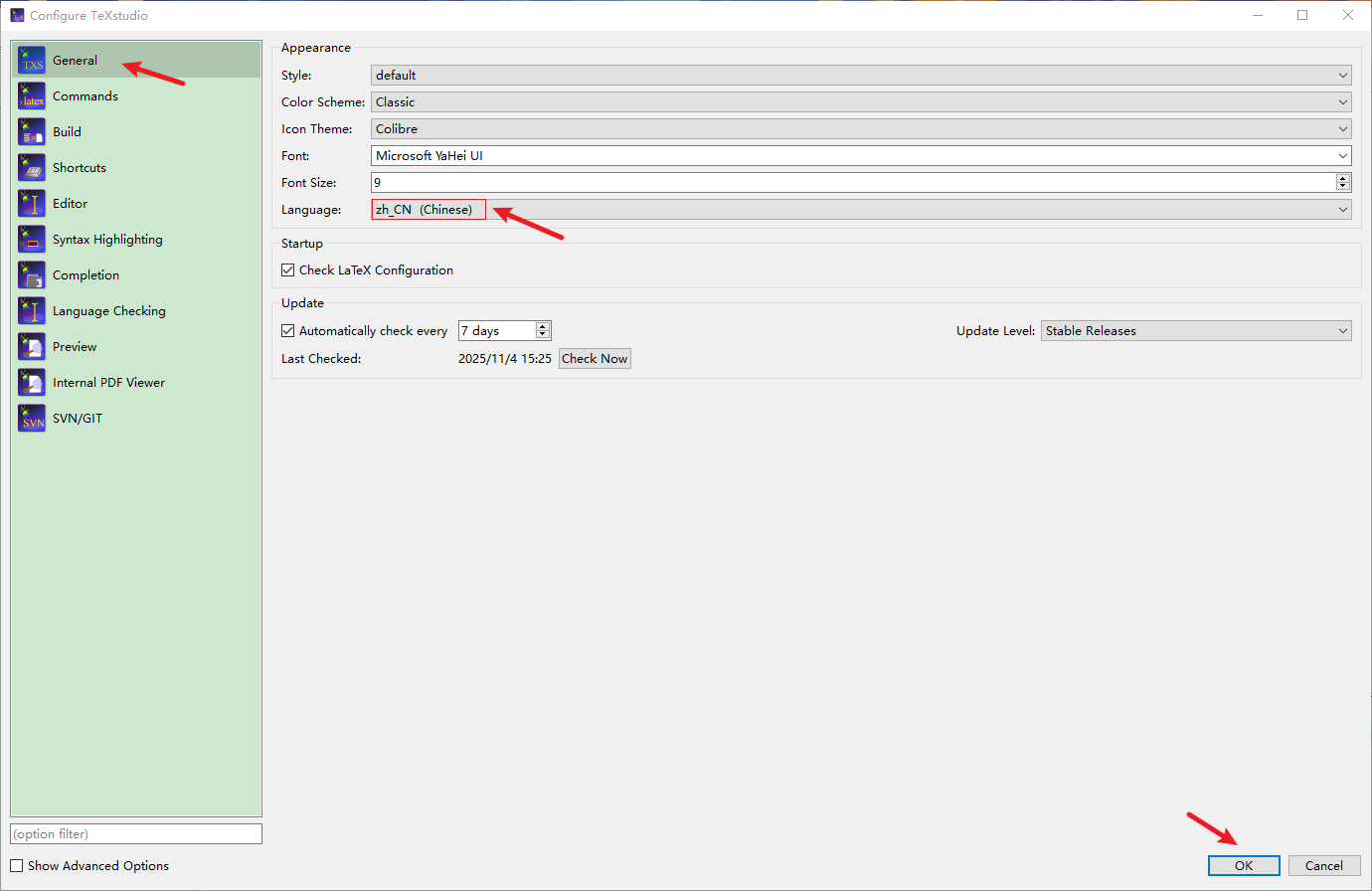Open the Font dropdown Microsoft YaHei UI

[861, 156]
